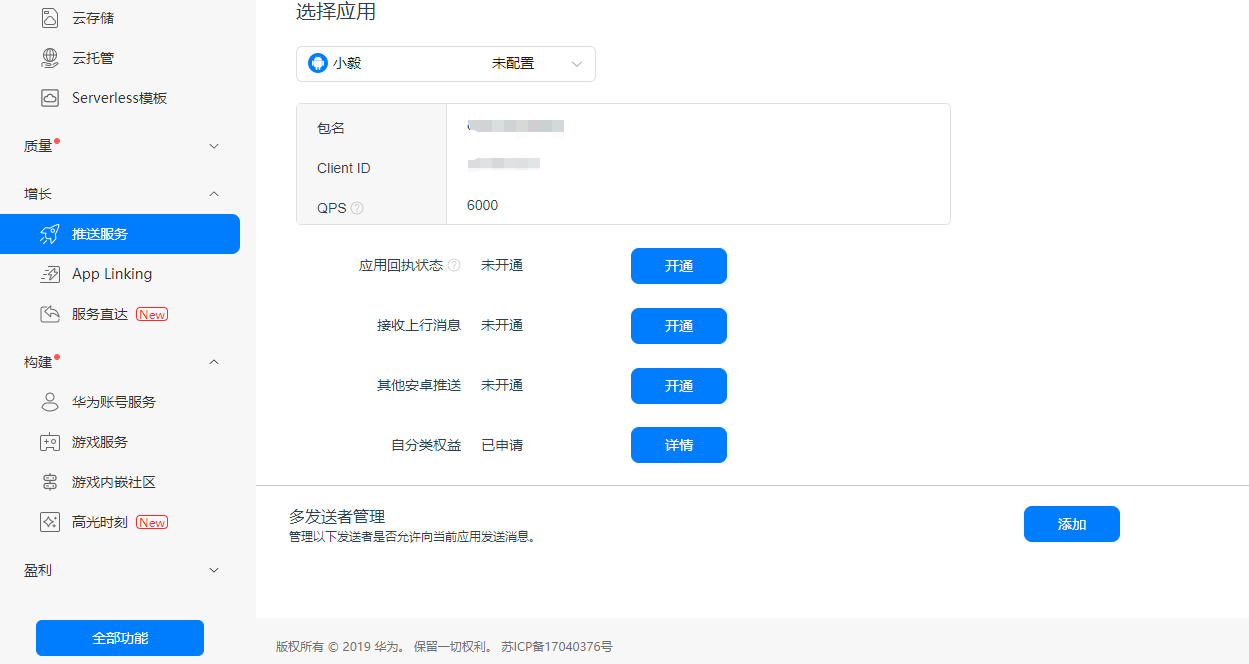1249x664 pixels.
Task: Click 开通 for 其他安卓推送
Action: click(679, 386)
